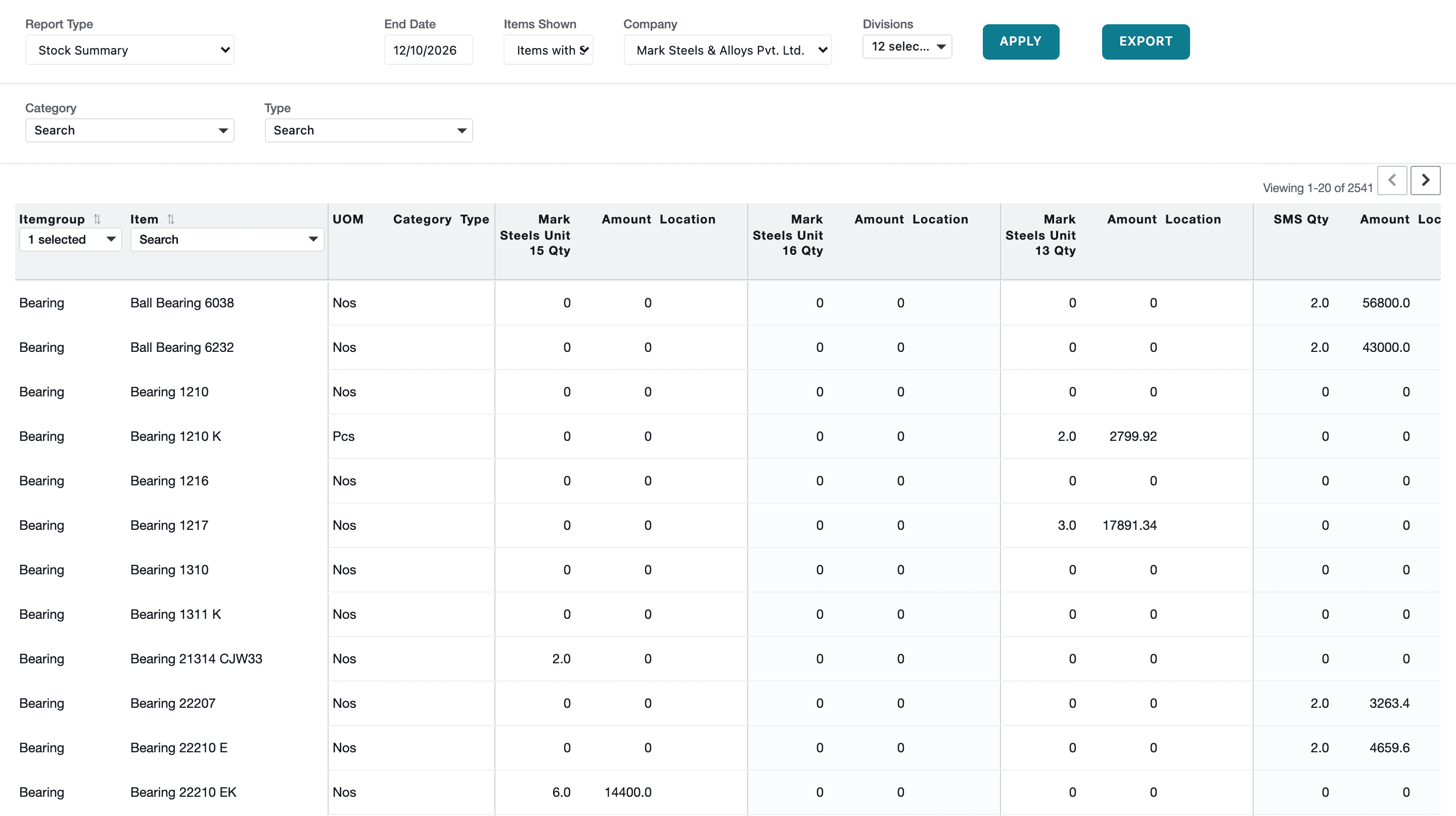The image size is (1456, 816).
Task: Click 'Mark Steels Unit 13 Qty' header
Action: (x=1040, y=235)
